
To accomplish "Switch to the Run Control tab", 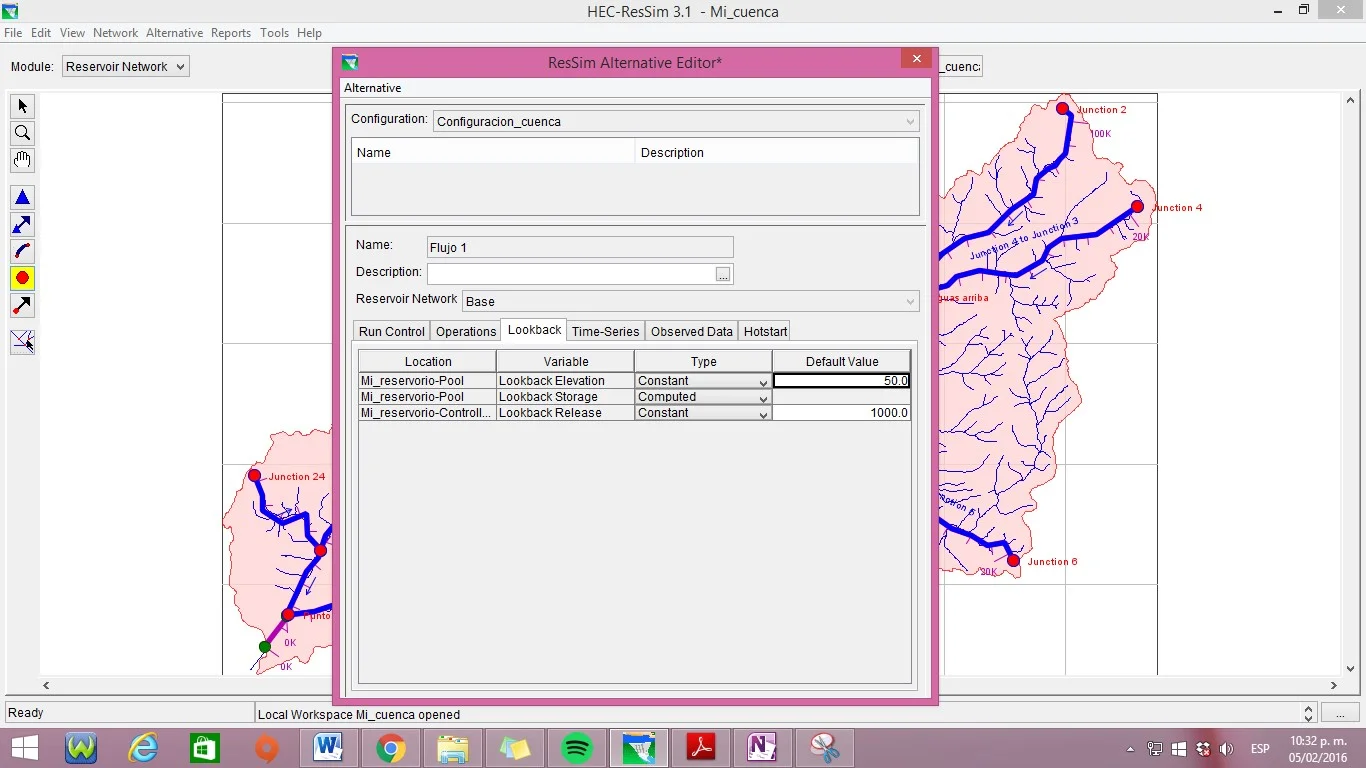I will point(392,331).
